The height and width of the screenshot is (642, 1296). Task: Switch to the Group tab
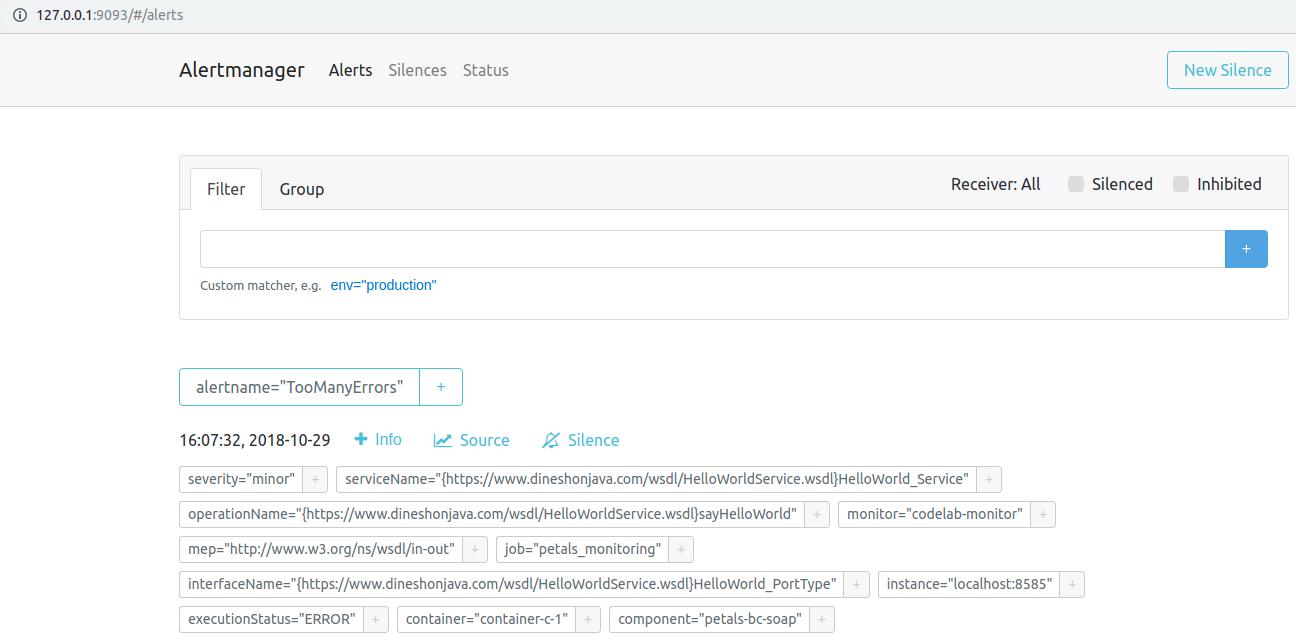(x=301, y=189)
